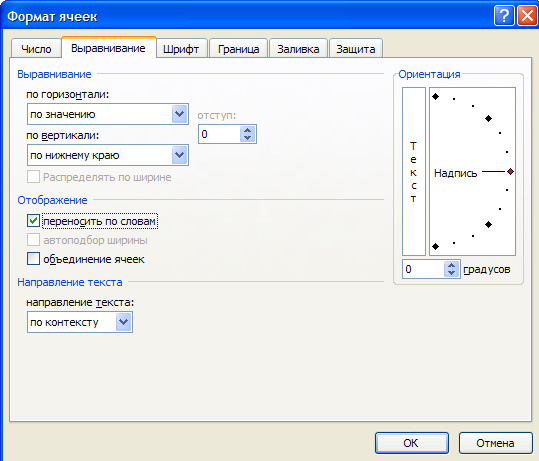Expand the по горизонтали dropdown arrow
Screen dimensions: 539x461
click(179, 114)
